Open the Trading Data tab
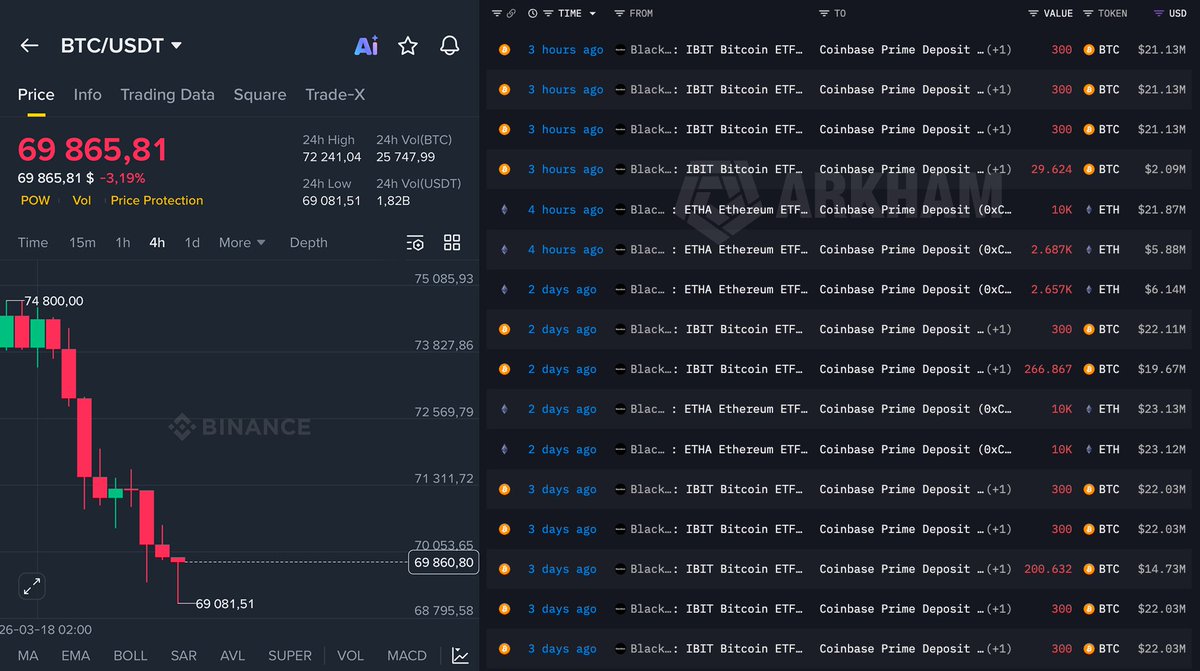Image resolution: width=1200 pixels, height=671 pixels. tap(167, 94)
